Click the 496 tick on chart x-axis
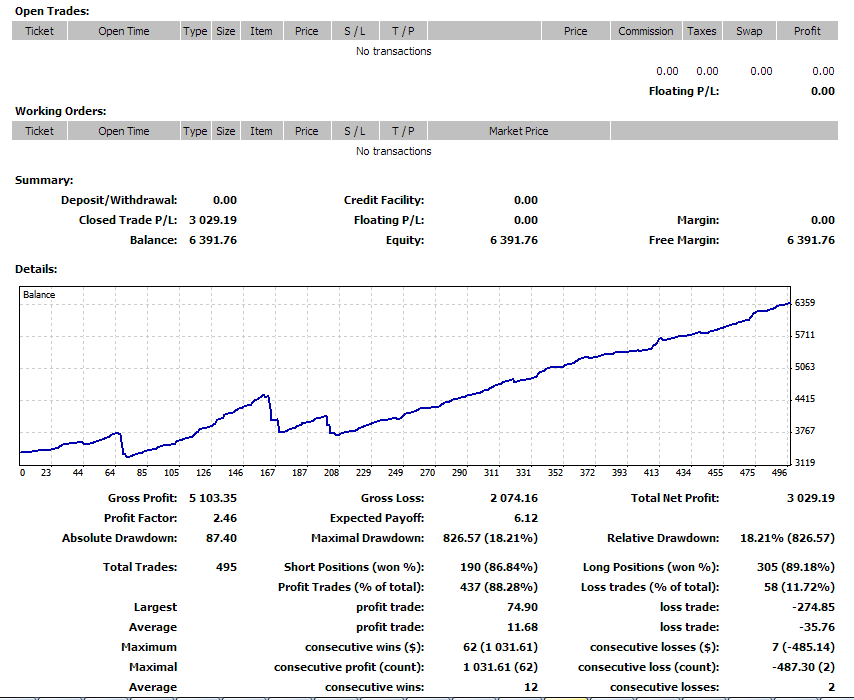This screenshot has height=700, width=854. (x=778, y=473)
